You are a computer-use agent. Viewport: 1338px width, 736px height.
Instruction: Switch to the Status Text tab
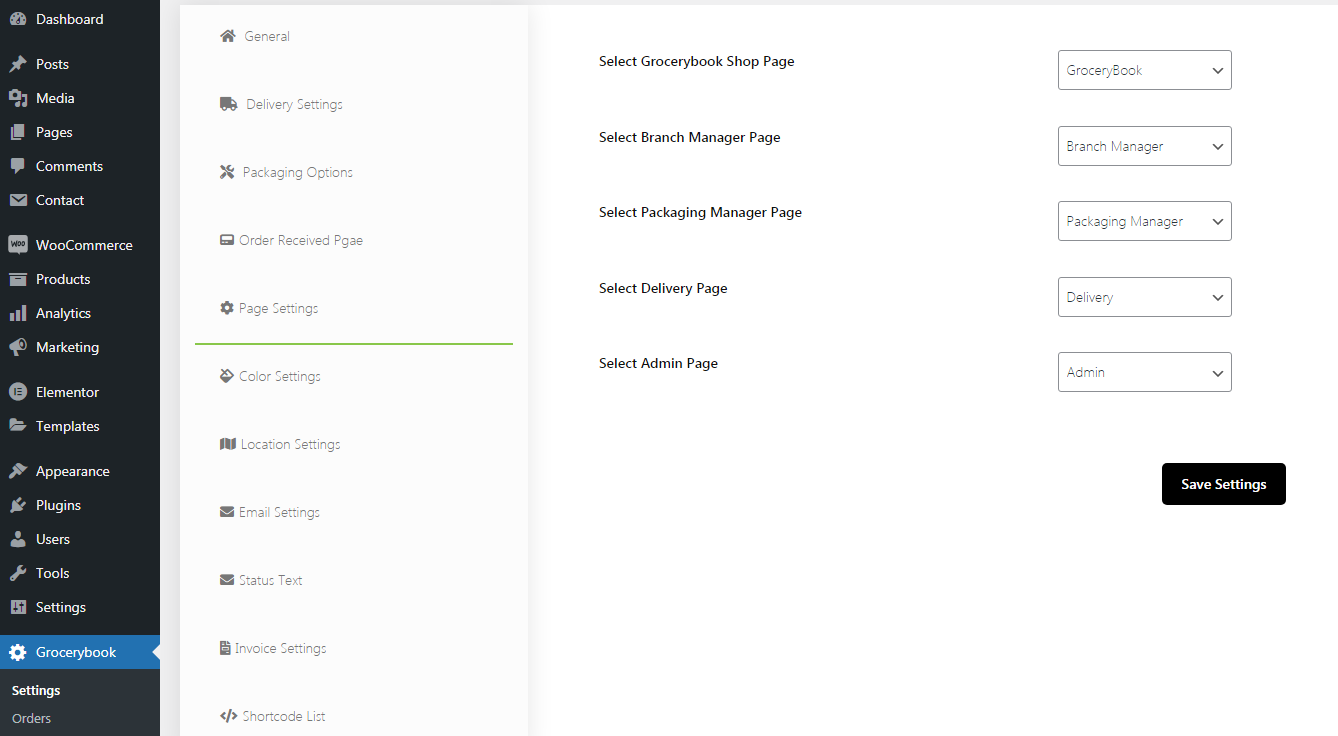[270, 580]
